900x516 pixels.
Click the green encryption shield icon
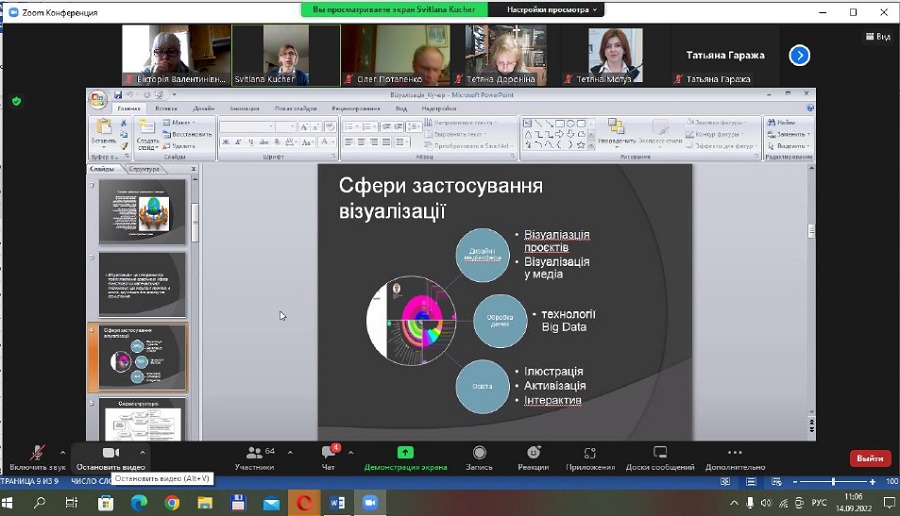(16, 101)
